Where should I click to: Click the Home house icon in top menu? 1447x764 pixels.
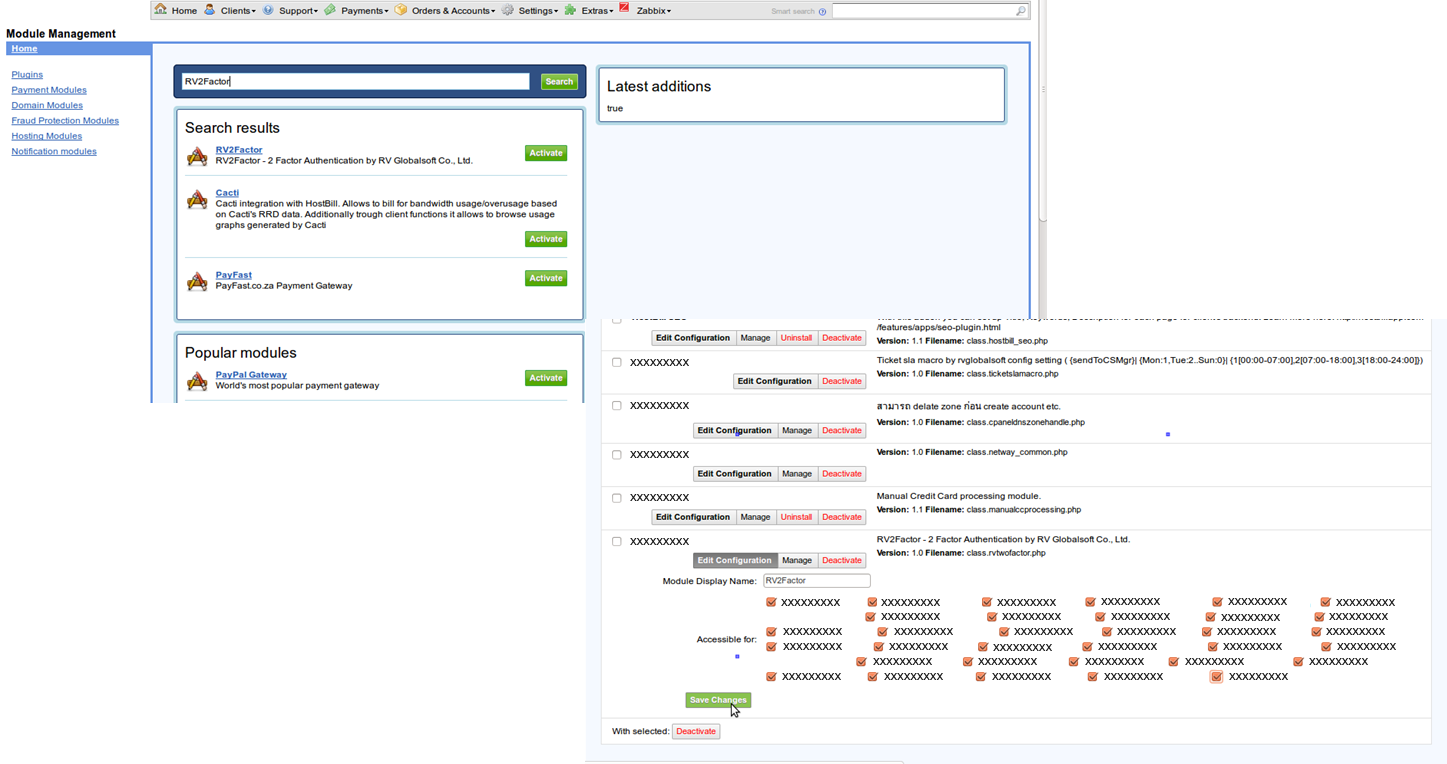click(161, 10)
